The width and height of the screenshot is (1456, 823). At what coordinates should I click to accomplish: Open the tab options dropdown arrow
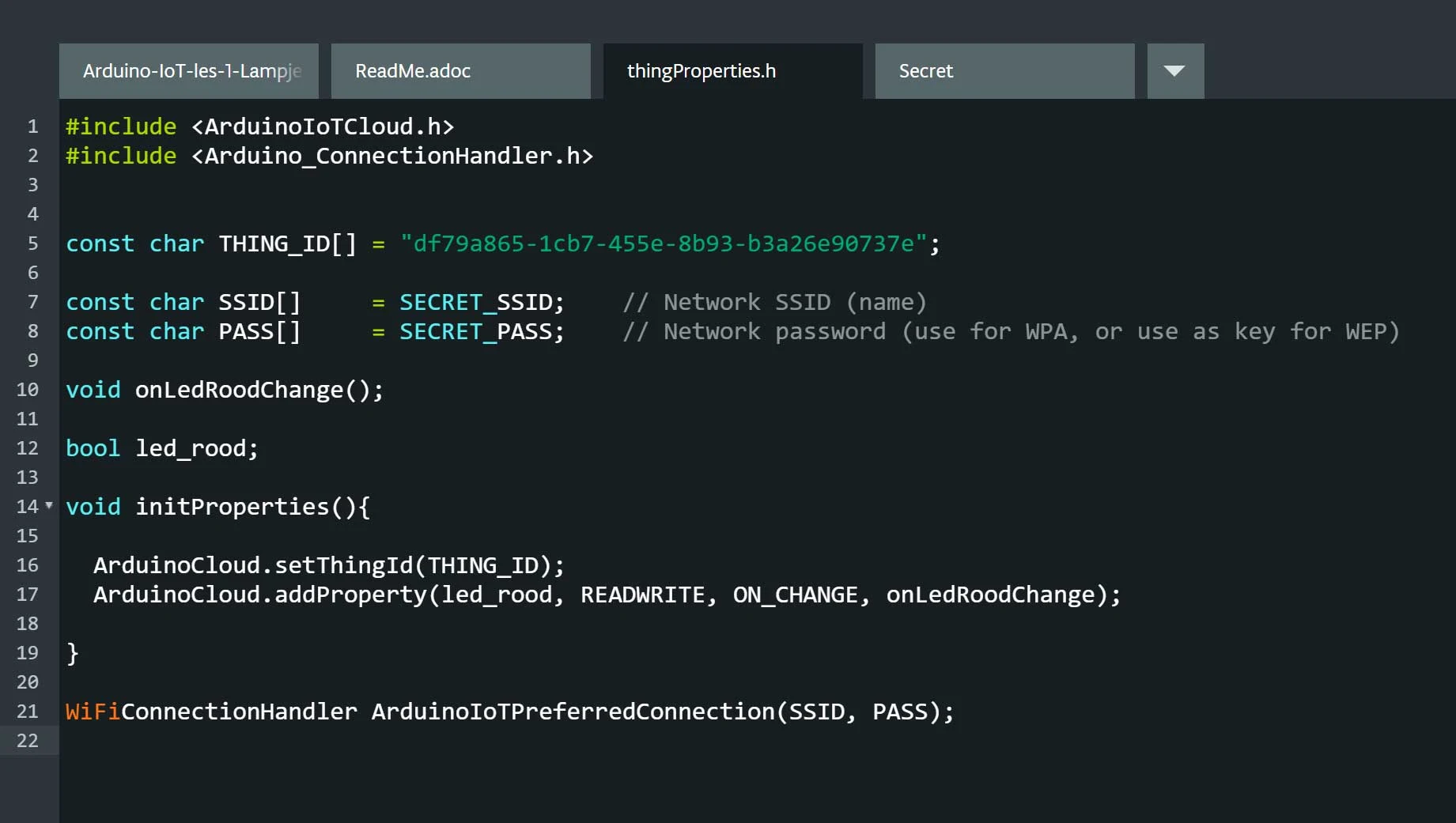tap(1175, 71)
